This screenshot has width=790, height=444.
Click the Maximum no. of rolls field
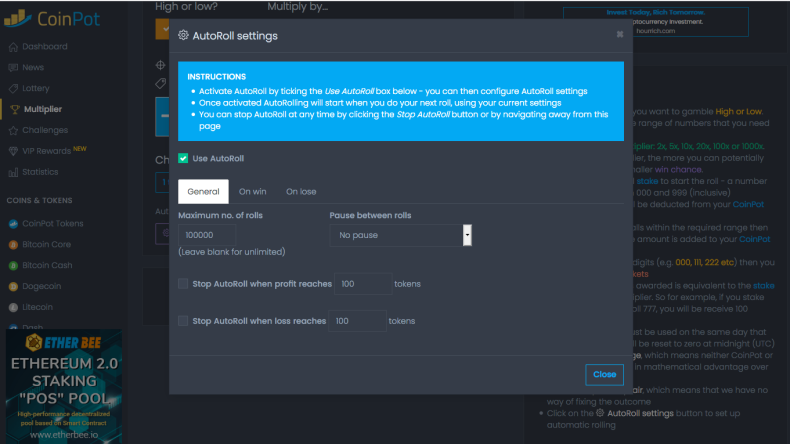[207, 235]
